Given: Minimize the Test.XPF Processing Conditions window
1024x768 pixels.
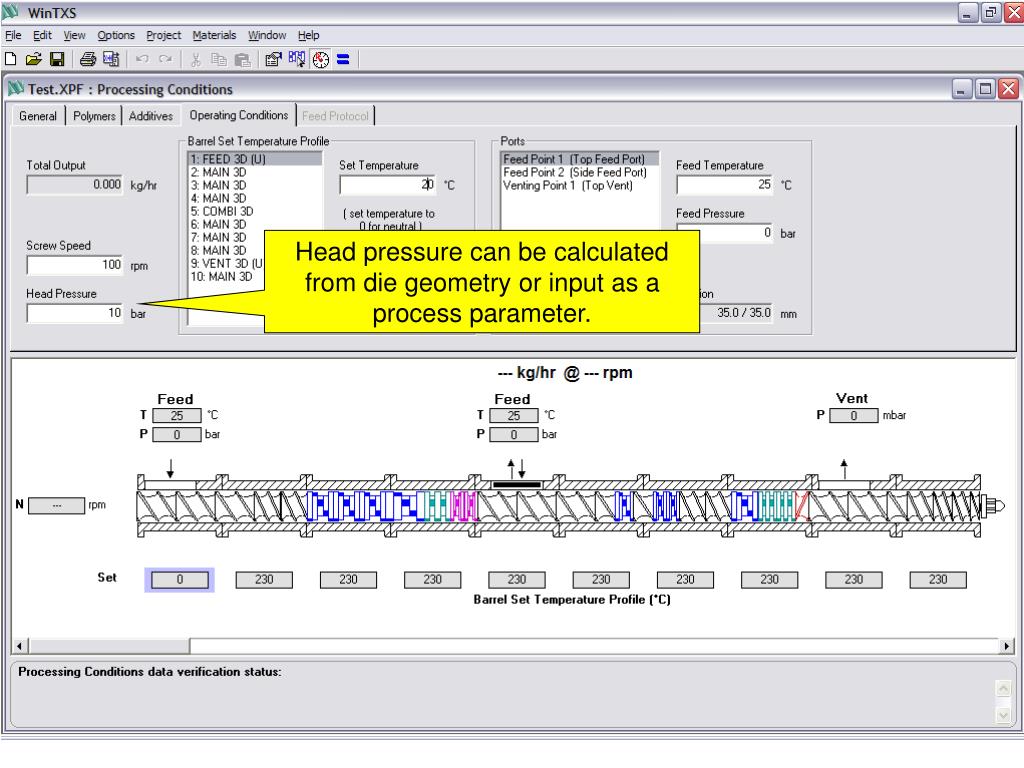Looking at the screenshot, I should [961, 88].
